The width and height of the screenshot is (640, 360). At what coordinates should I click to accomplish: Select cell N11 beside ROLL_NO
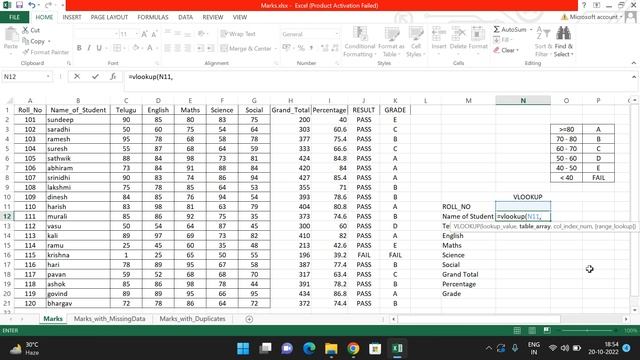[523, 207]
